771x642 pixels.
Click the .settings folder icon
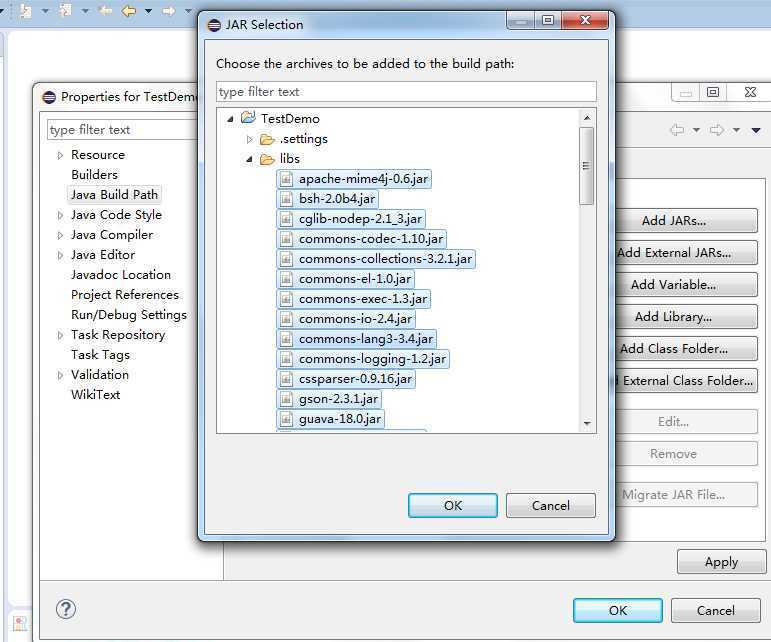click(x=267, y=140)
